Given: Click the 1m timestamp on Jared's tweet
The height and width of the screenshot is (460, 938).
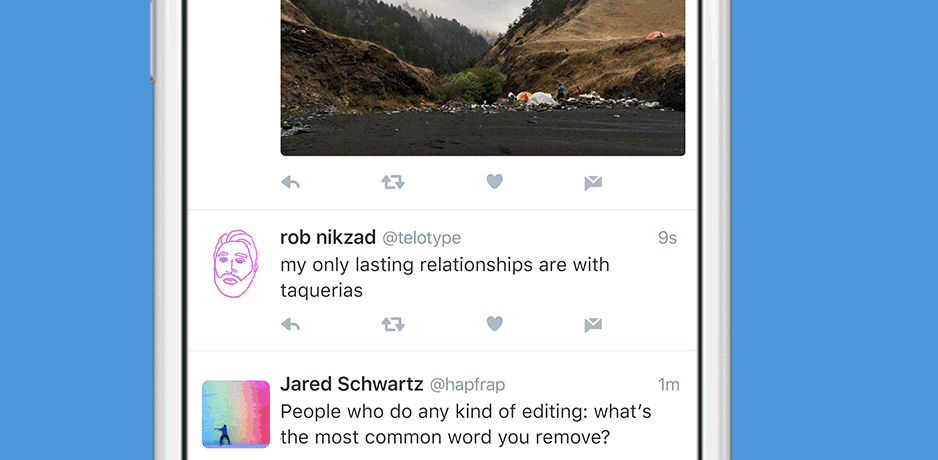Looking at the screenshot, I should (668, 385).
